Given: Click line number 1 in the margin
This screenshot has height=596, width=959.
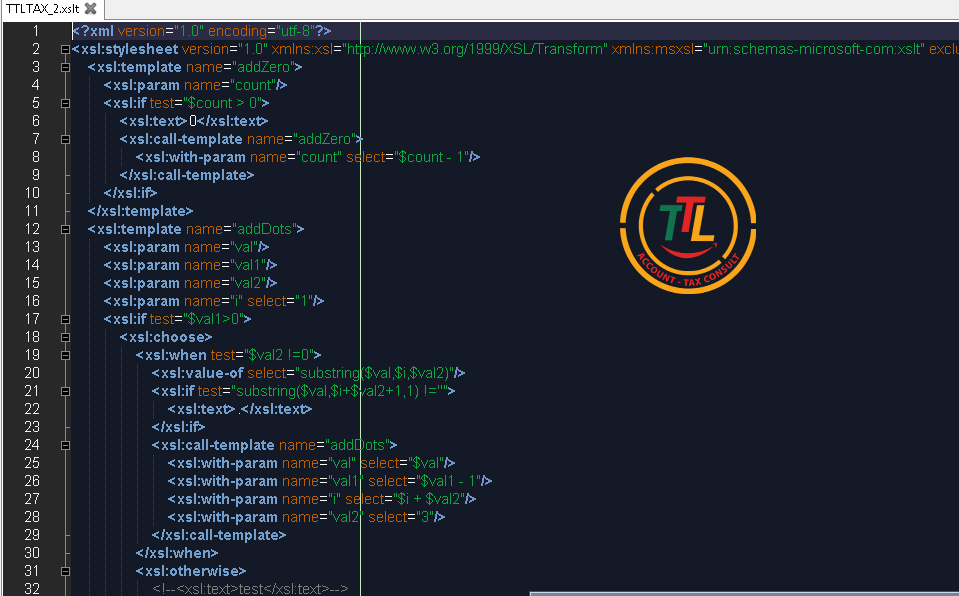Looking at the screenshot, I should point(35,31).
